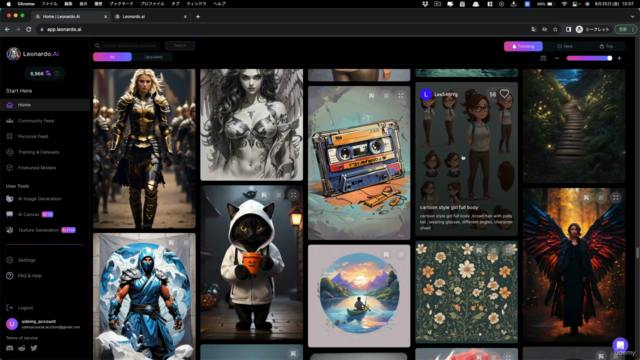Screen dimensions: 640x360
Task: Open Settings in sidebar
Action: [x=27, y=260]
